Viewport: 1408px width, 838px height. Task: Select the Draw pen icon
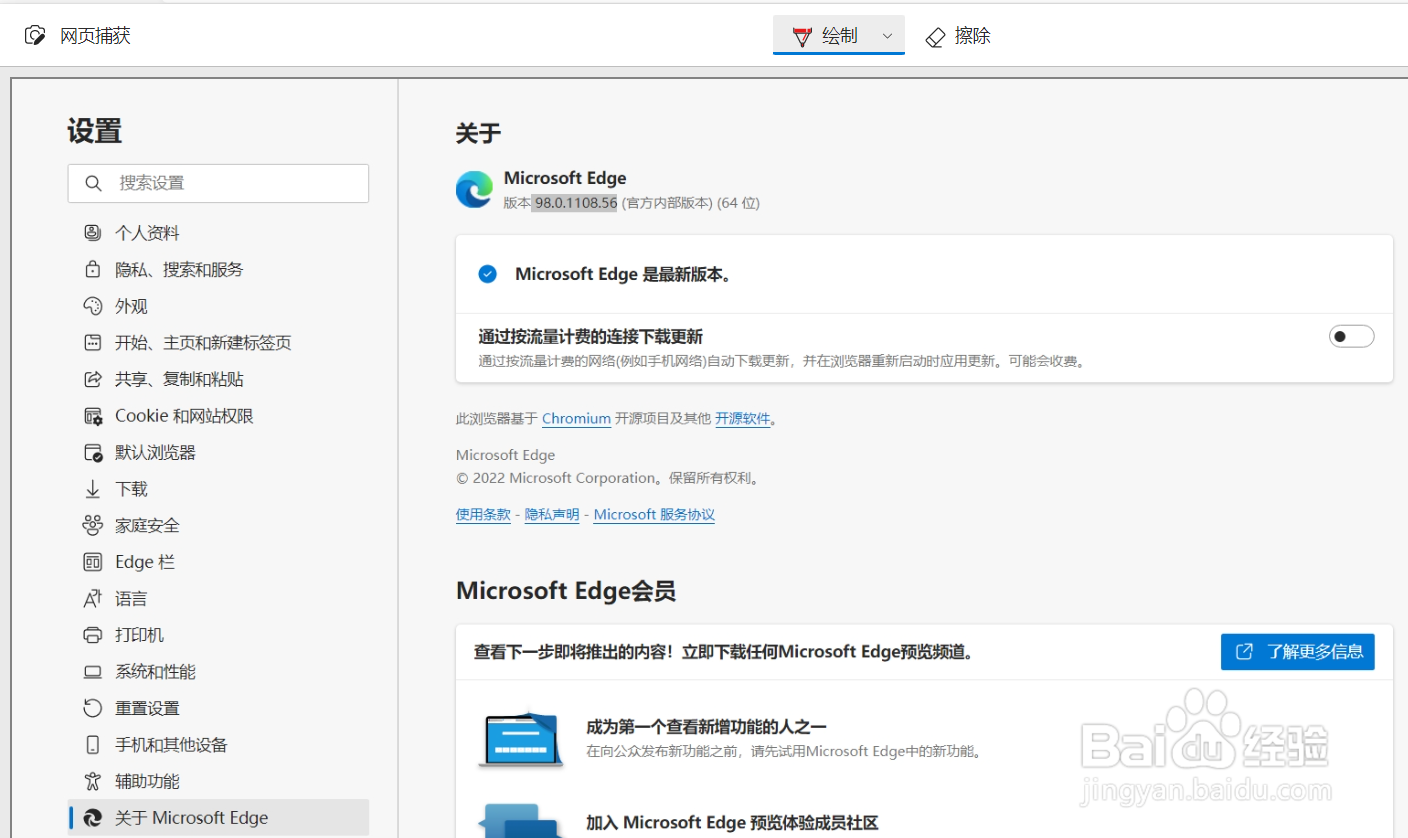801,37
